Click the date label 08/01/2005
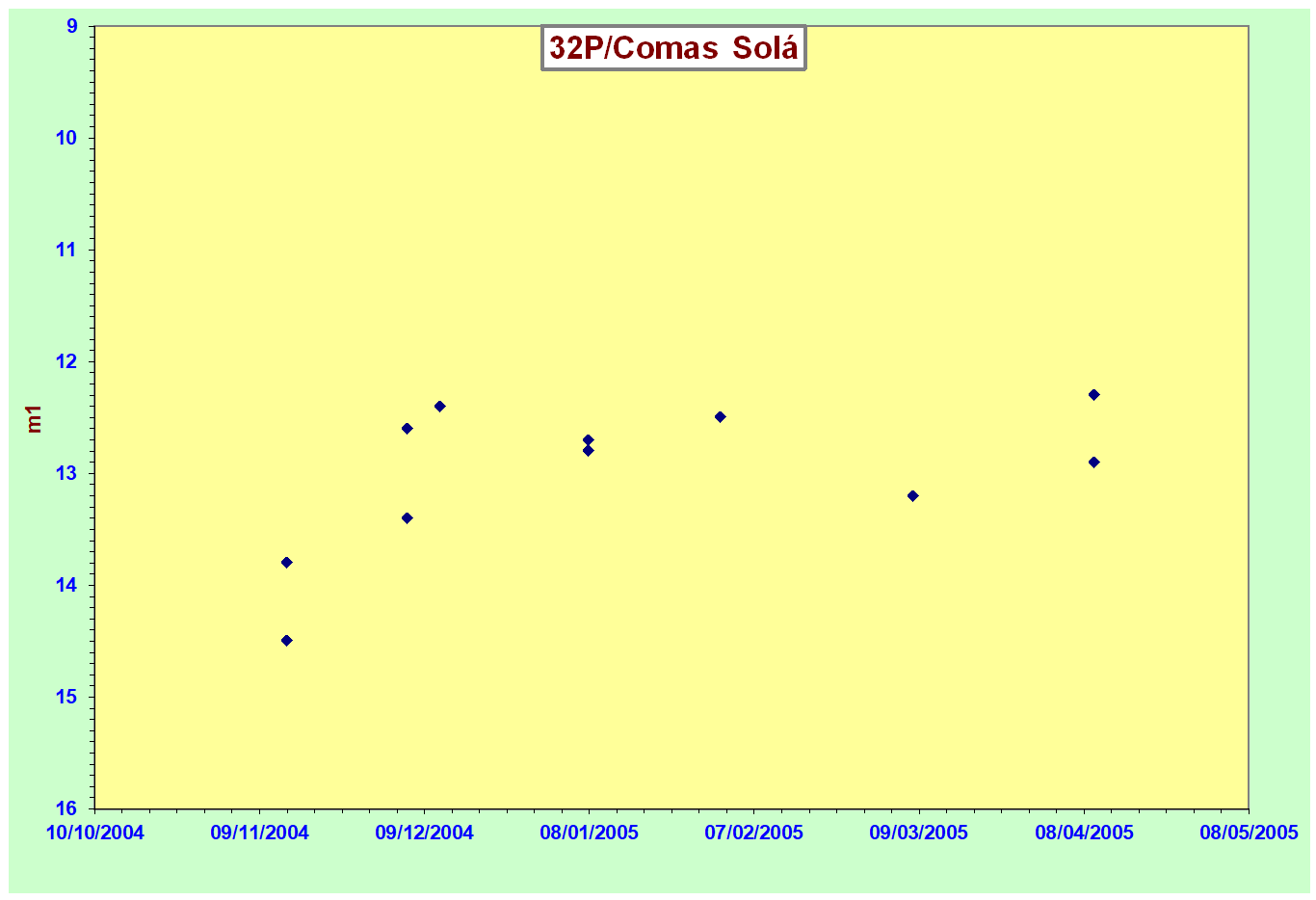Viewport: 1316px width, 900px height. tap(589, 833)
